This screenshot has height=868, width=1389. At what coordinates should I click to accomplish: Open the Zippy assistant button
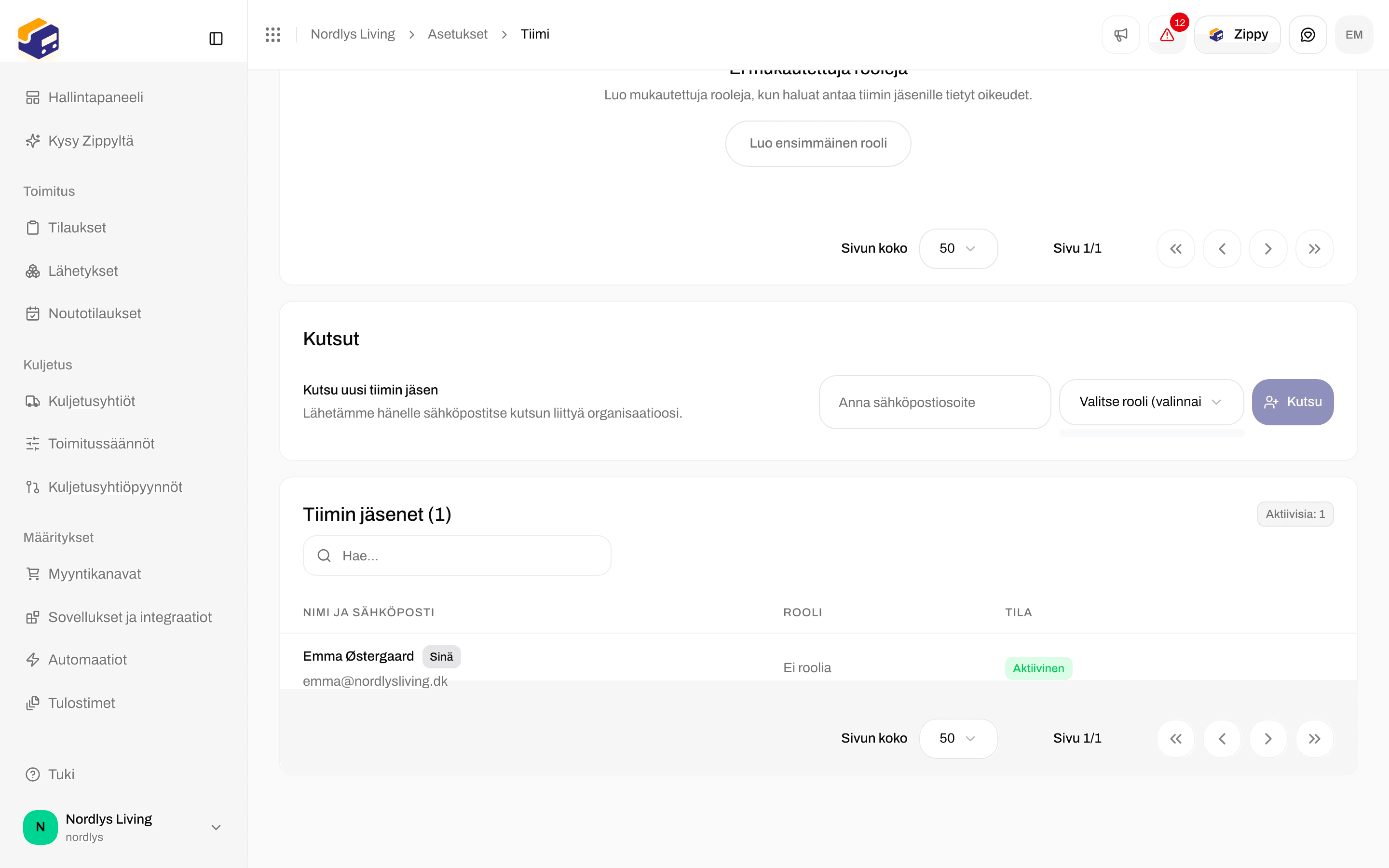[1237, 34]
